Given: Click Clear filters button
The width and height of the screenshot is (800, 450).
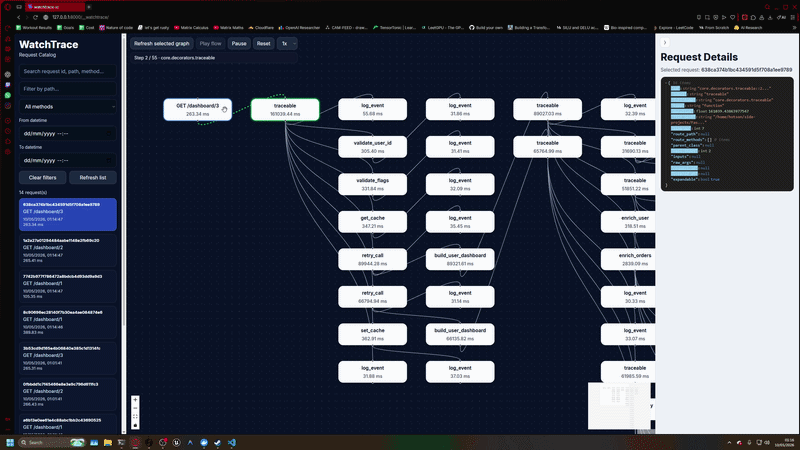Looking at the screenshot, I should click(42, 178).
